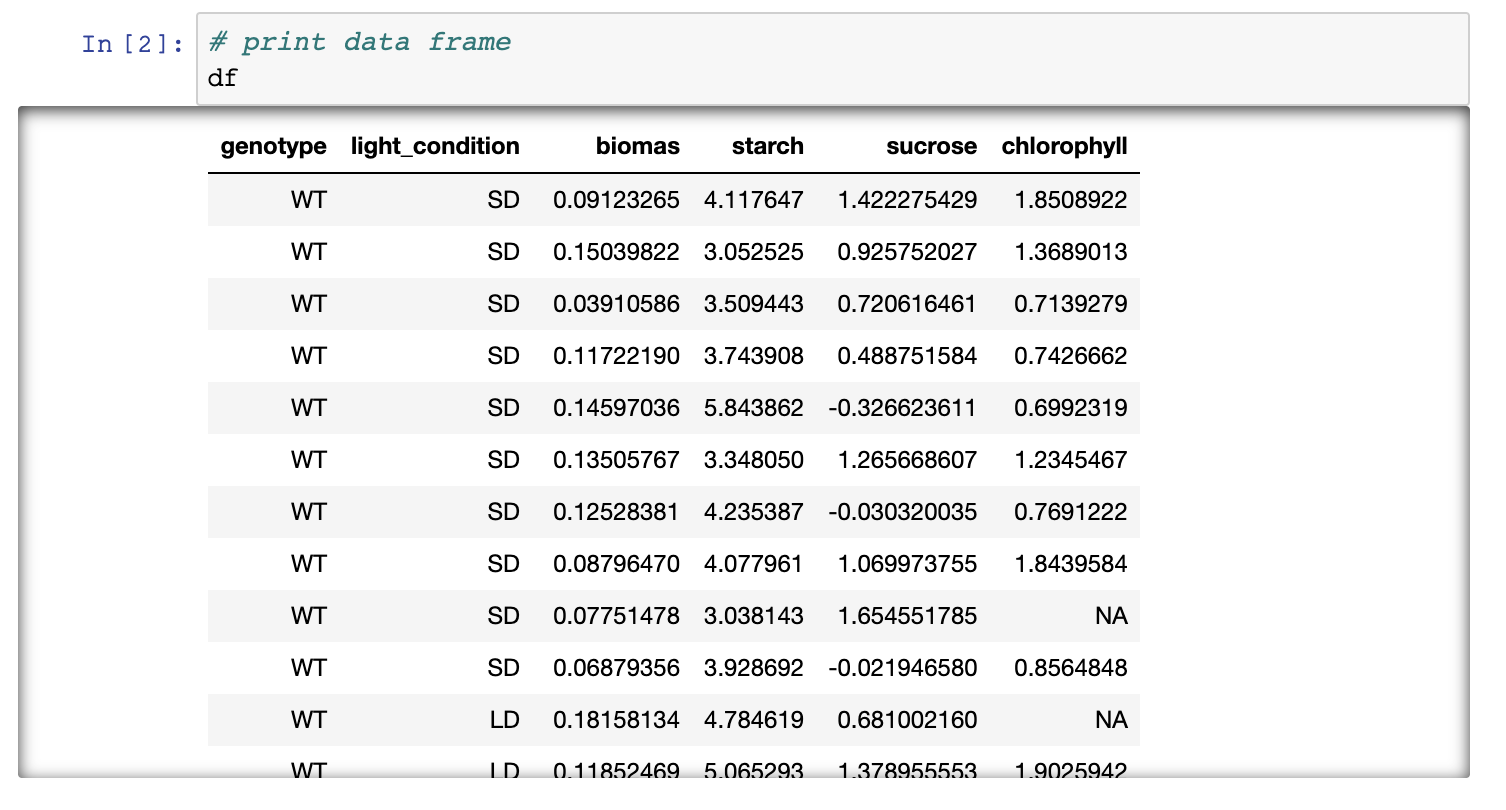This screenshot has width=1506, height=810.
Task: Click the comment '# print data frame'
Action: (x=359, y=42)
